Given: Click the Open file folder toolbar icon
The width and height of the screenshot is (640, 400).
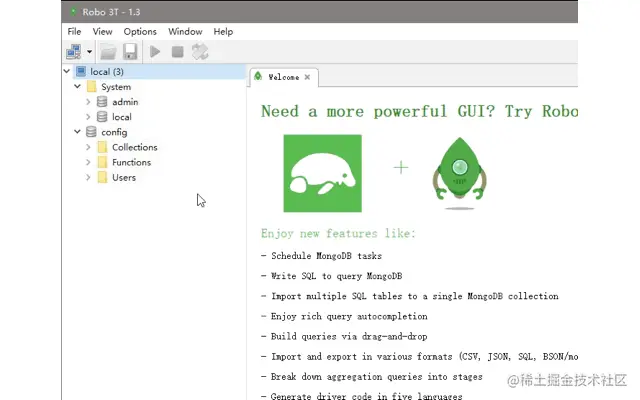Looking at the screenshot, I should point(108,52).
